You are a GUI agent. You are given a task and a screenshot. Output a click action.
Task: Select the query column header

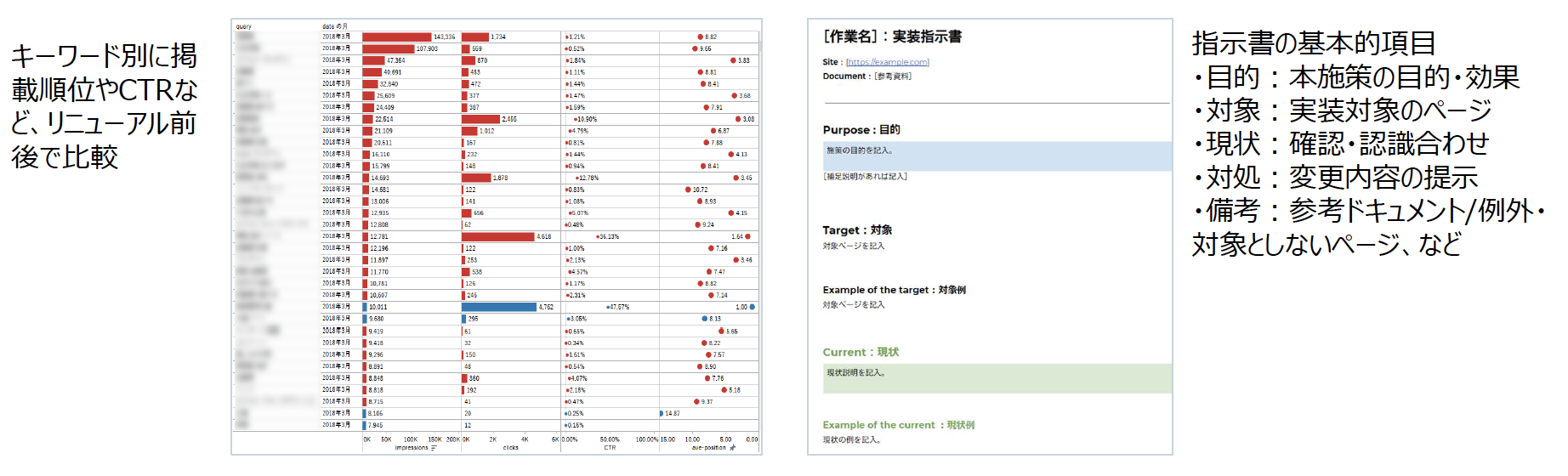click(x=244, y=27)
